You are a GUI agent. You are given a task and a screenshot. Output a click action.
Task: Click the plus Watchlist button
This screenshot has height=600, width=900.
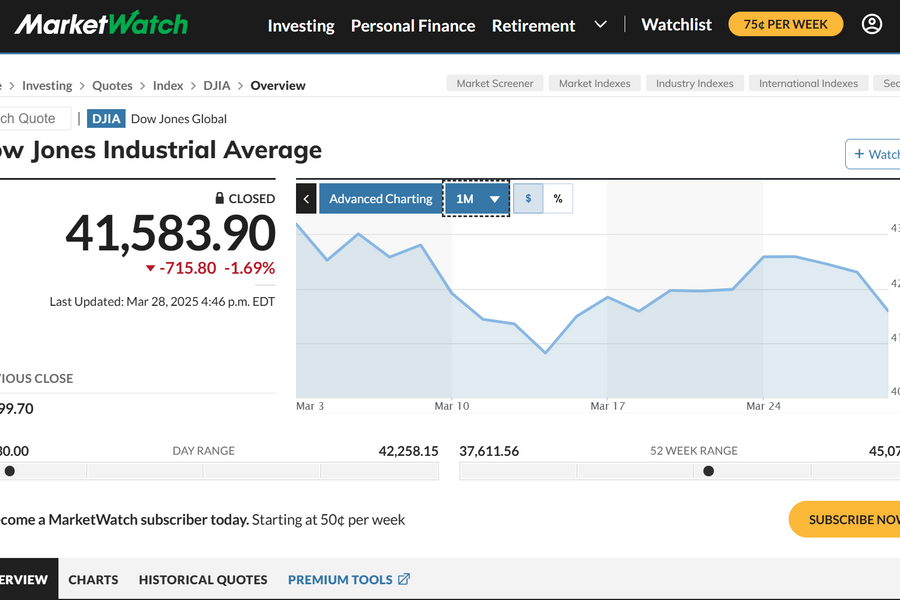tap(874, 154)
